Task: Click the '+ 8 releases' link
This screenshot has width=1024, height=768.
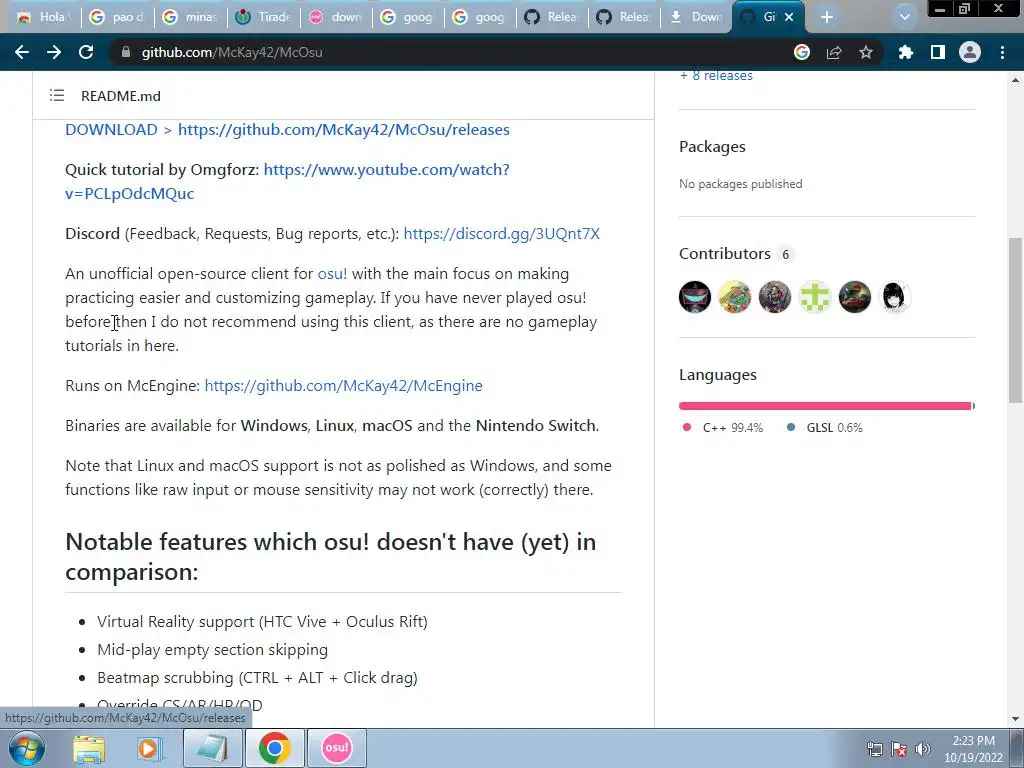Action: tap(716, 76)
